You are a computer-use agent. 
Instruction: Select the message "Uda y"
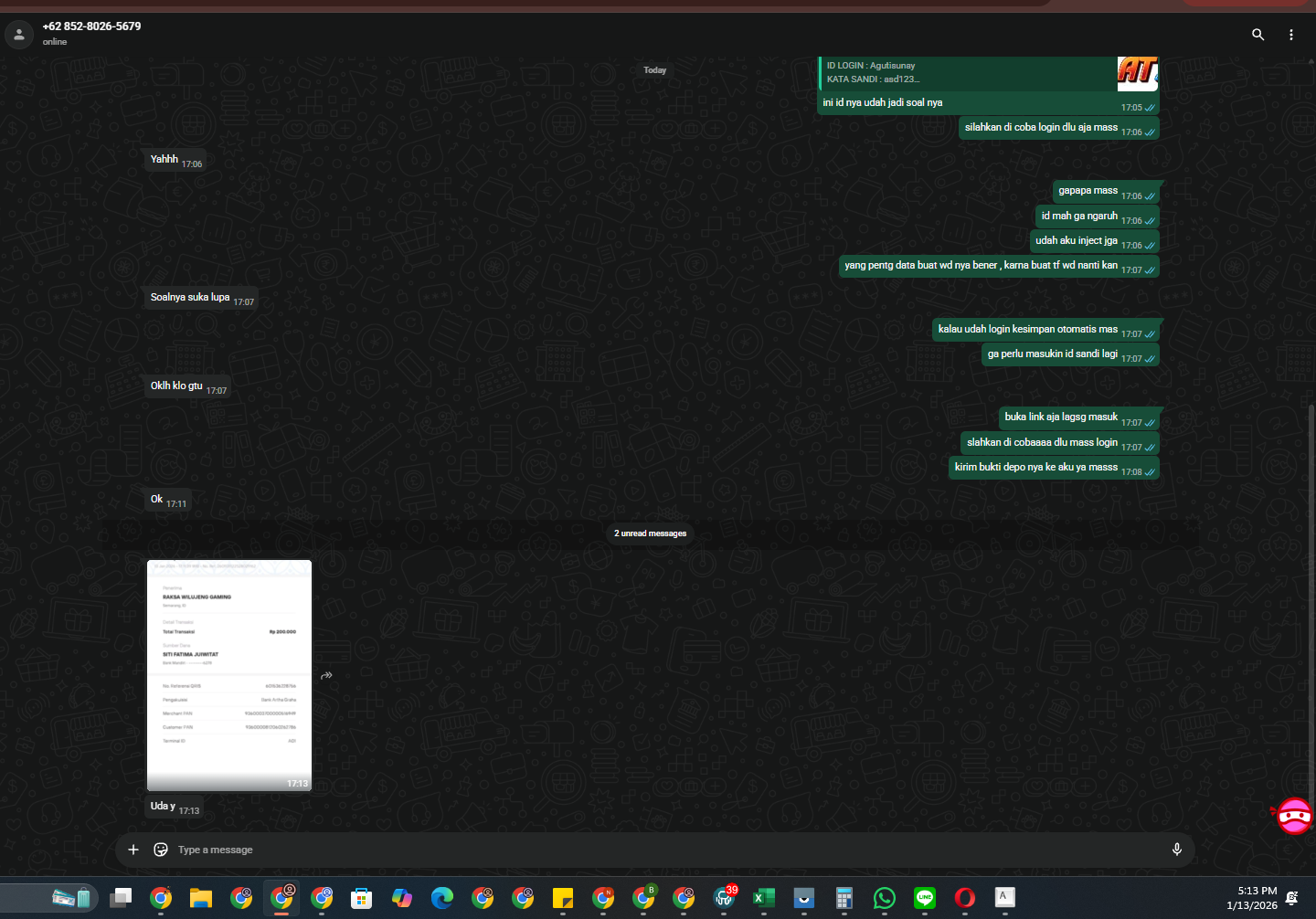[175, 807]
